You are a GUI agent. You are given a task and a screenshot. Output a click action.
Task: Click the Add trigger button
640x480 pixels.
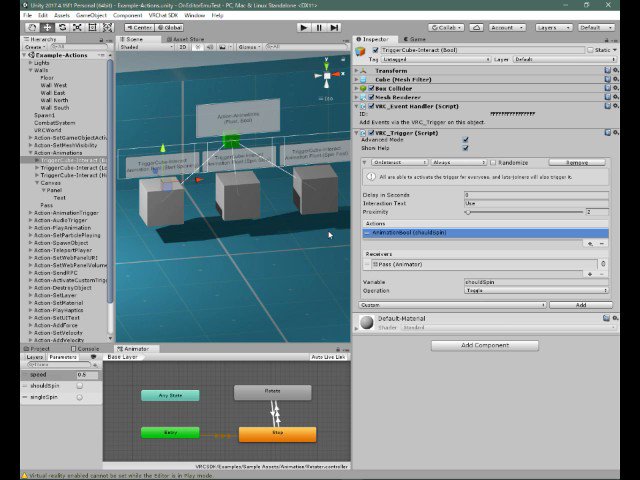(x=580, y=305)
